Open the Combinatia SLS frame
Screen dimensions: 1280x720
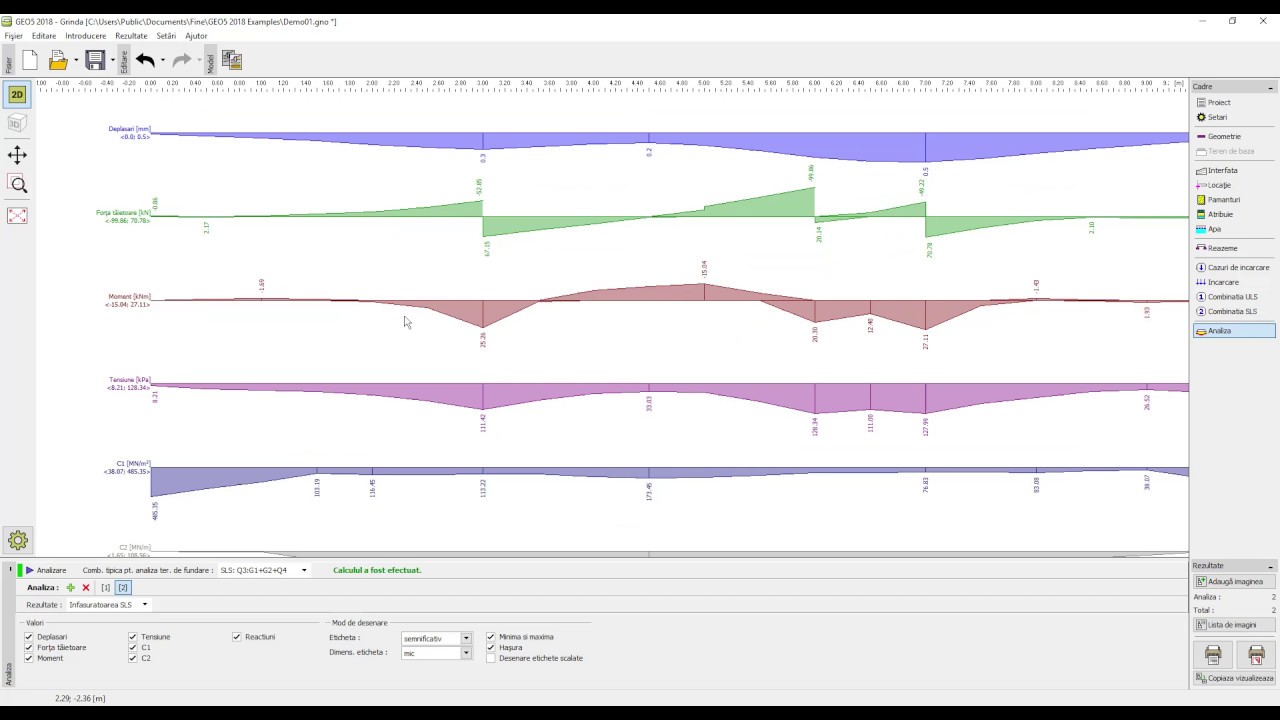pos(1234,311)
